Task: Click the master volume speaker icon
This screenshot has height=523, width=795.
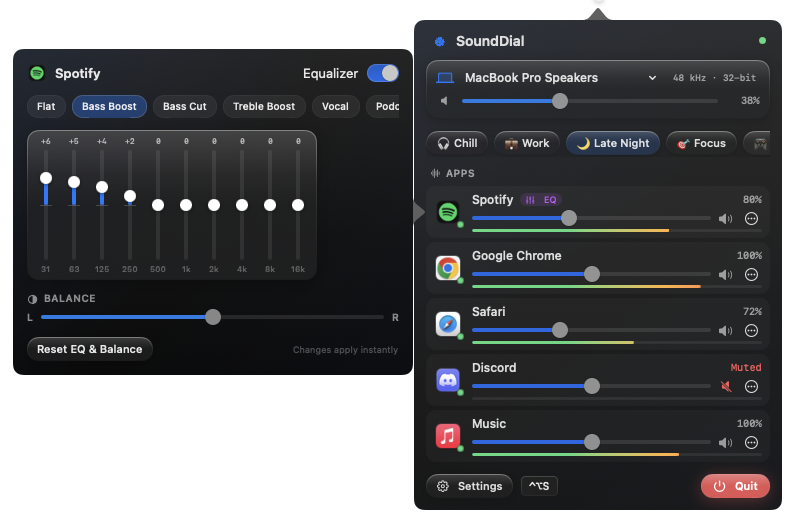Action: pyautogui.click(x=444, y=101)
